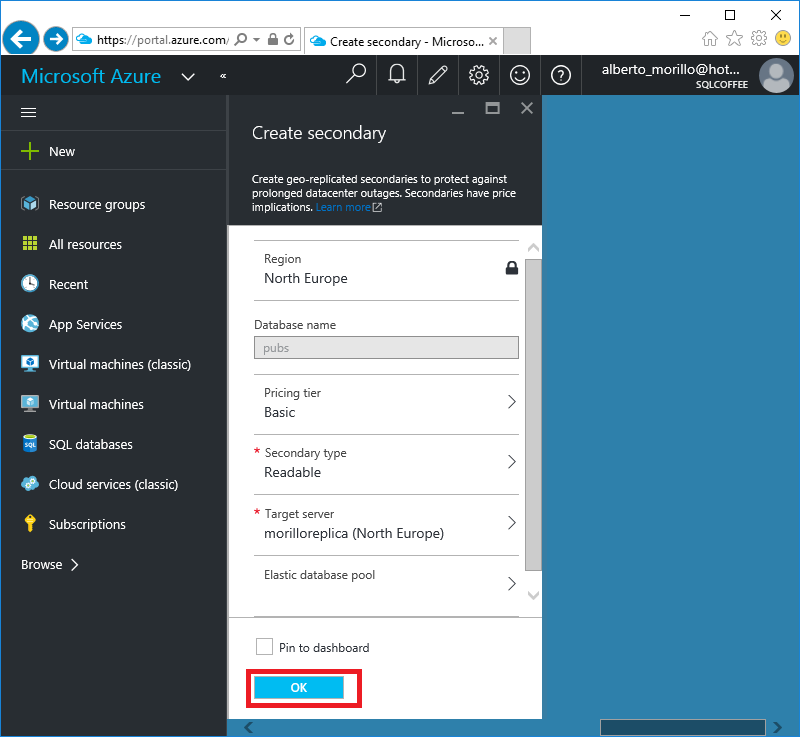Click the lock security icon in address bar
800x737 pixels.
point(273,39)
